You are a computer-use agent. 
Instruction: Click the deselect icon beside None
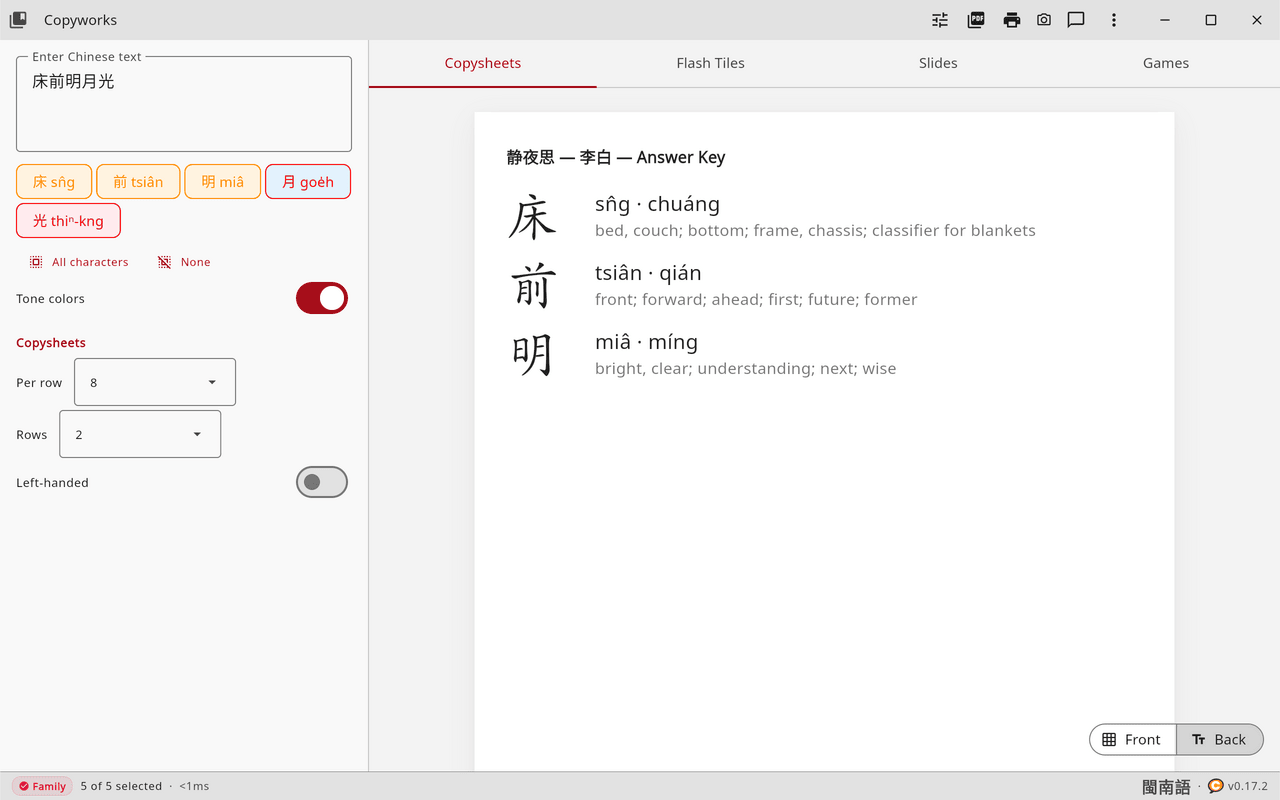[164, 262]
